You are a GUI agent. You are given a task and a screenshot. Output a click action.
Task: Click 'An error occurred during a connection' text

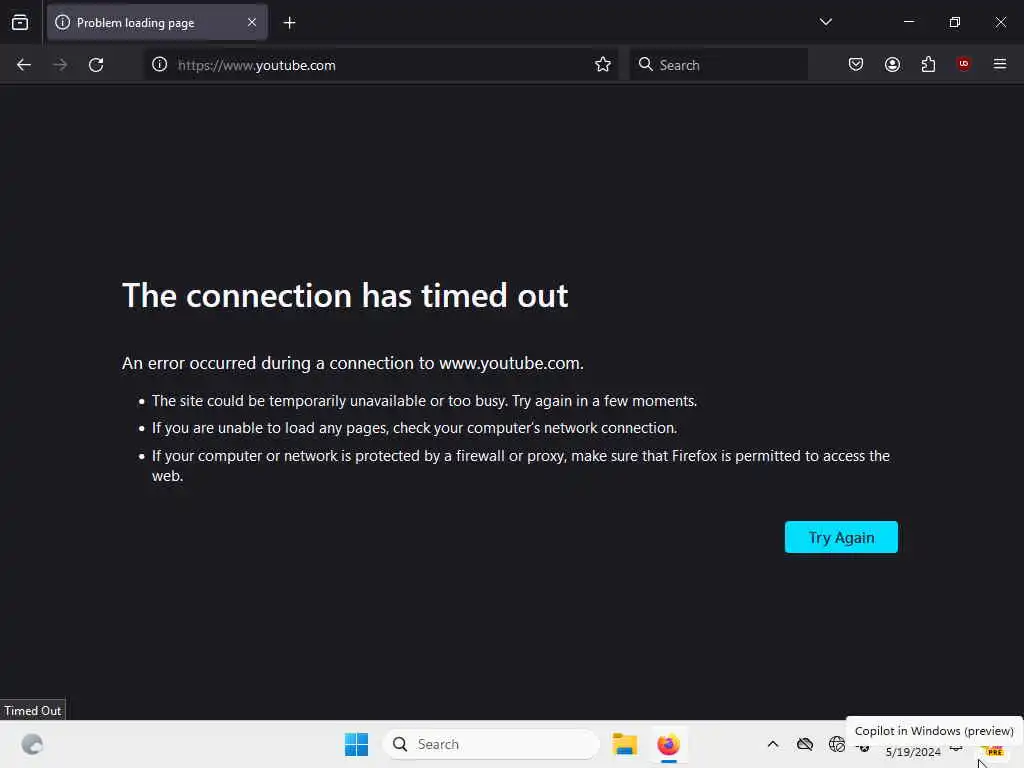tap(353, 363)
